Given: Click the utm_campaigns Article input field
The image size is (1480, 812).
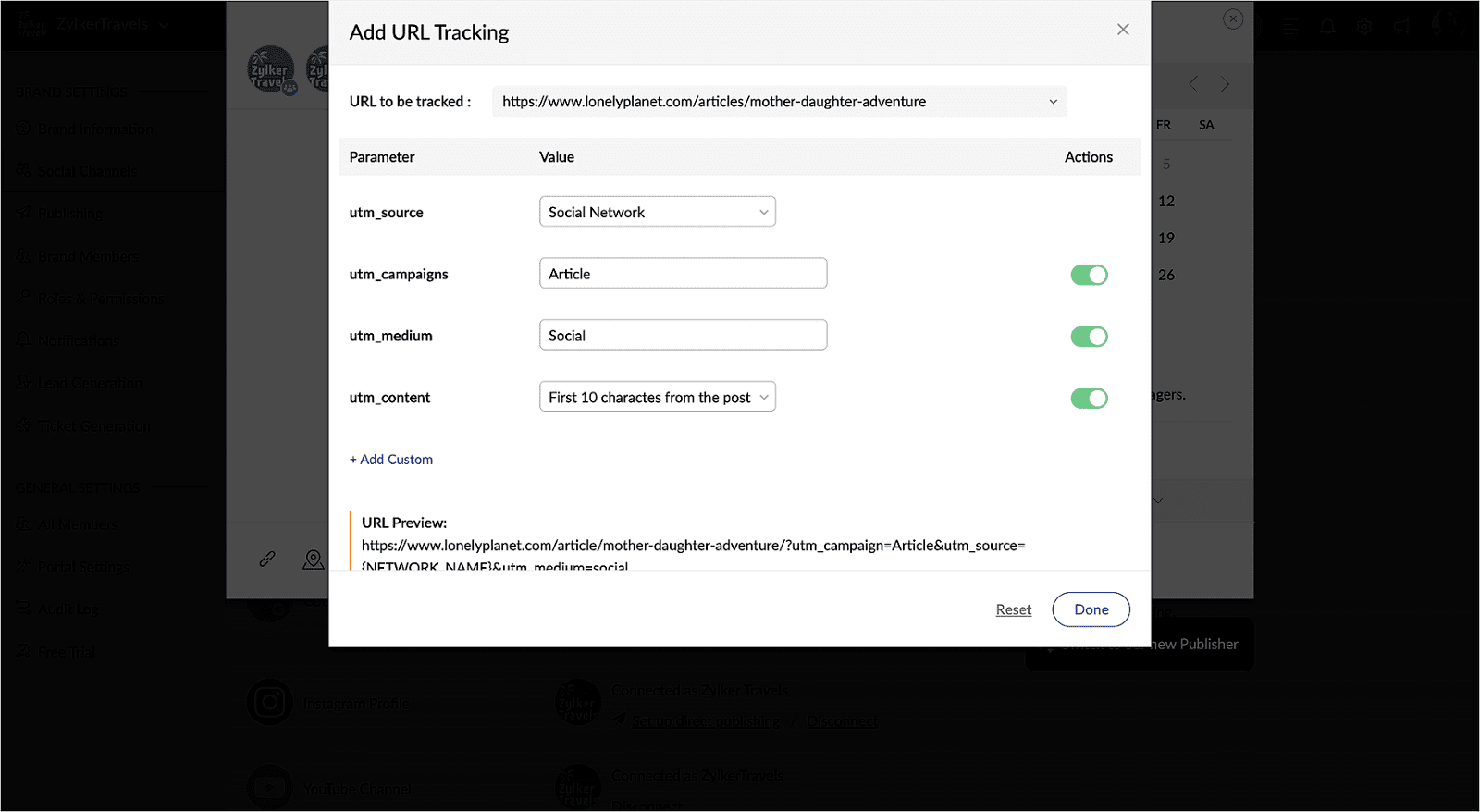Looking at the screenshot, I should pos(683,273).
